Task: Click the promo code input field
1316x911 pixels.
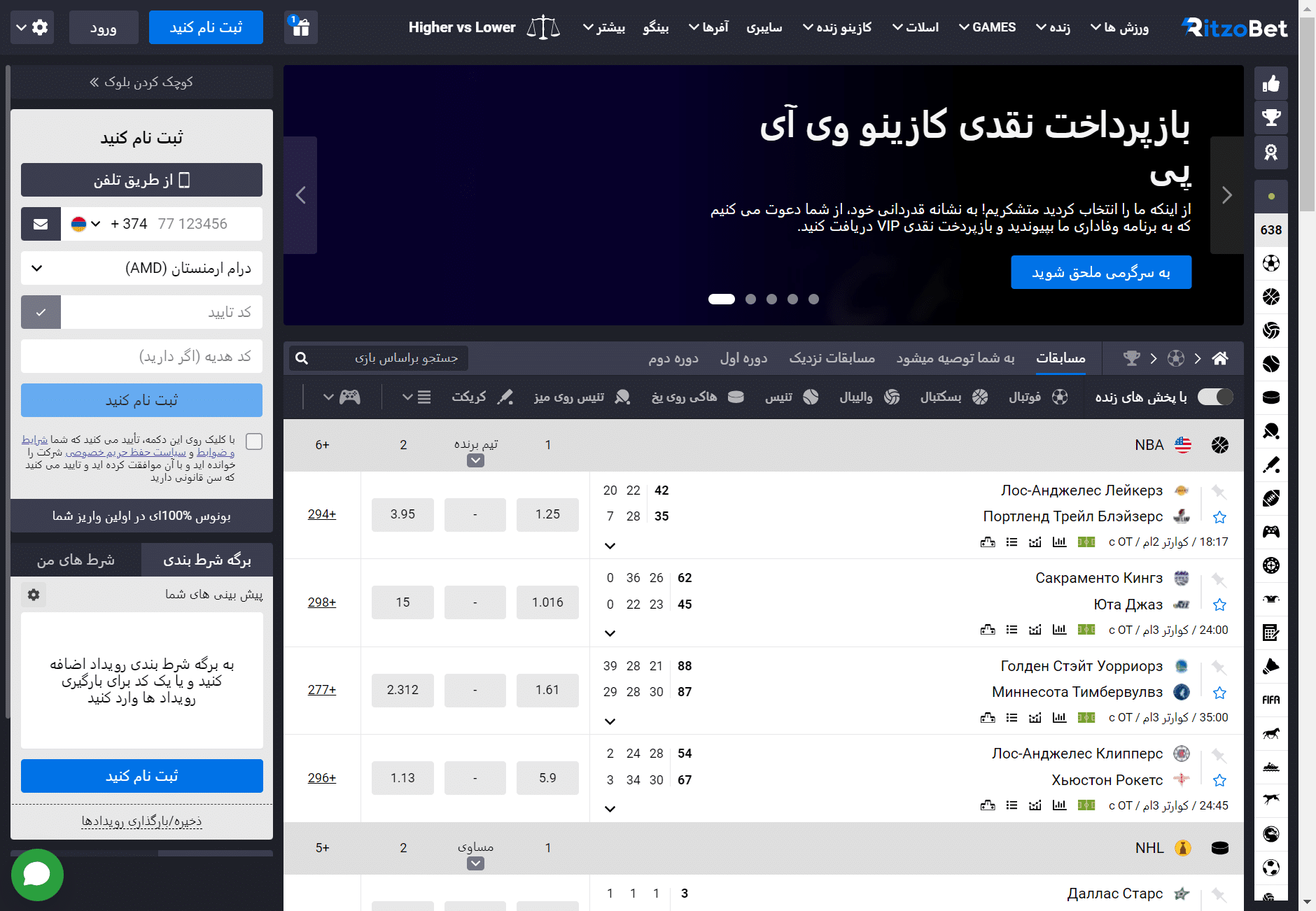Action: point(141,356)
